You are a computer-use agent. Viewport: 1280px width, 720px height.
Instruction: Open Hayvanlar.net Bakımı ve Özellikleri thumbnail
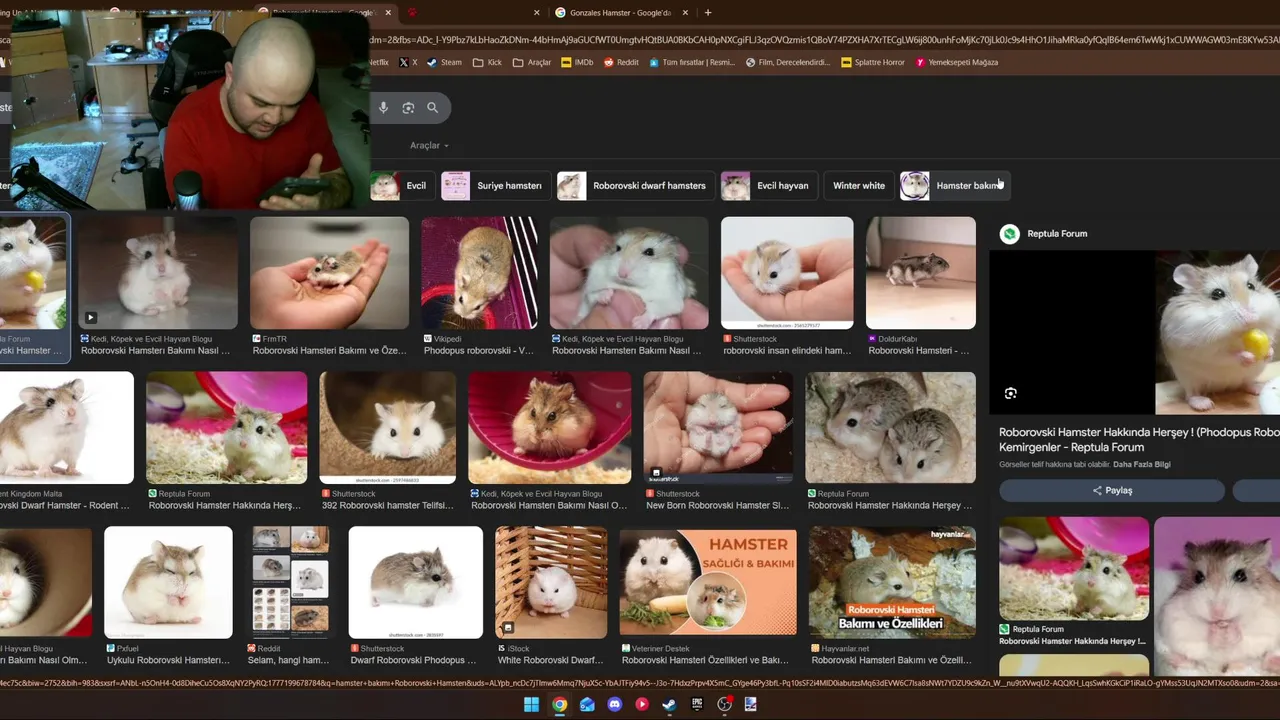(892, 583)
